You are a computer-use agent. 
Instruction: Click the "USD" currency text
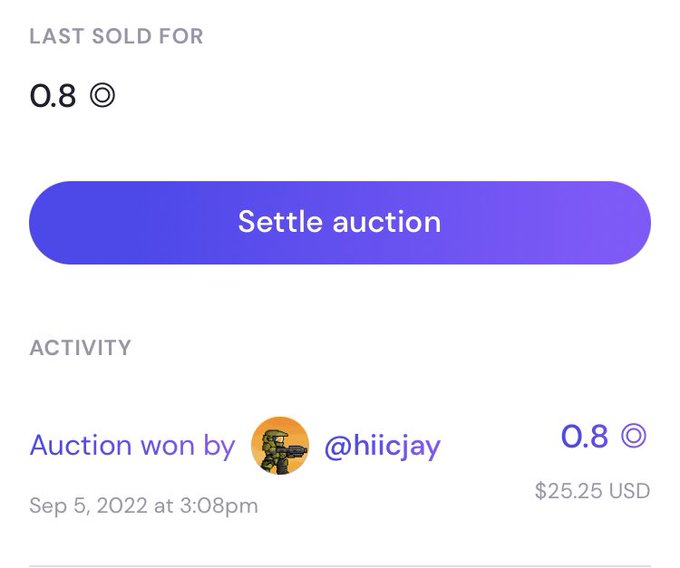(x=630, y=491)
